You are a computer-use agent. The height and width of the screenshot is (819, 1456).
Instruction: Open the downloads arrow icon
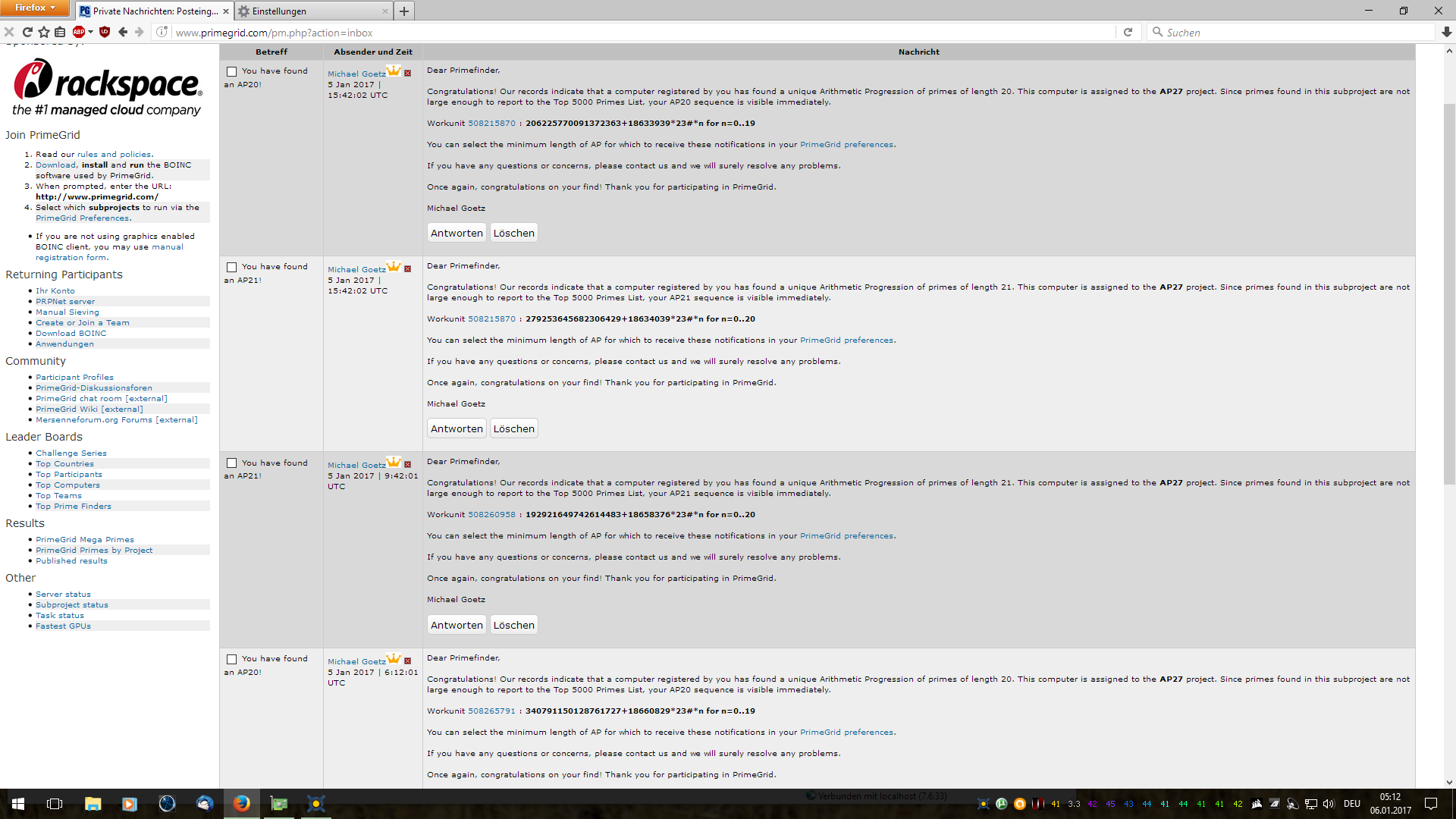click(1446, 32)
